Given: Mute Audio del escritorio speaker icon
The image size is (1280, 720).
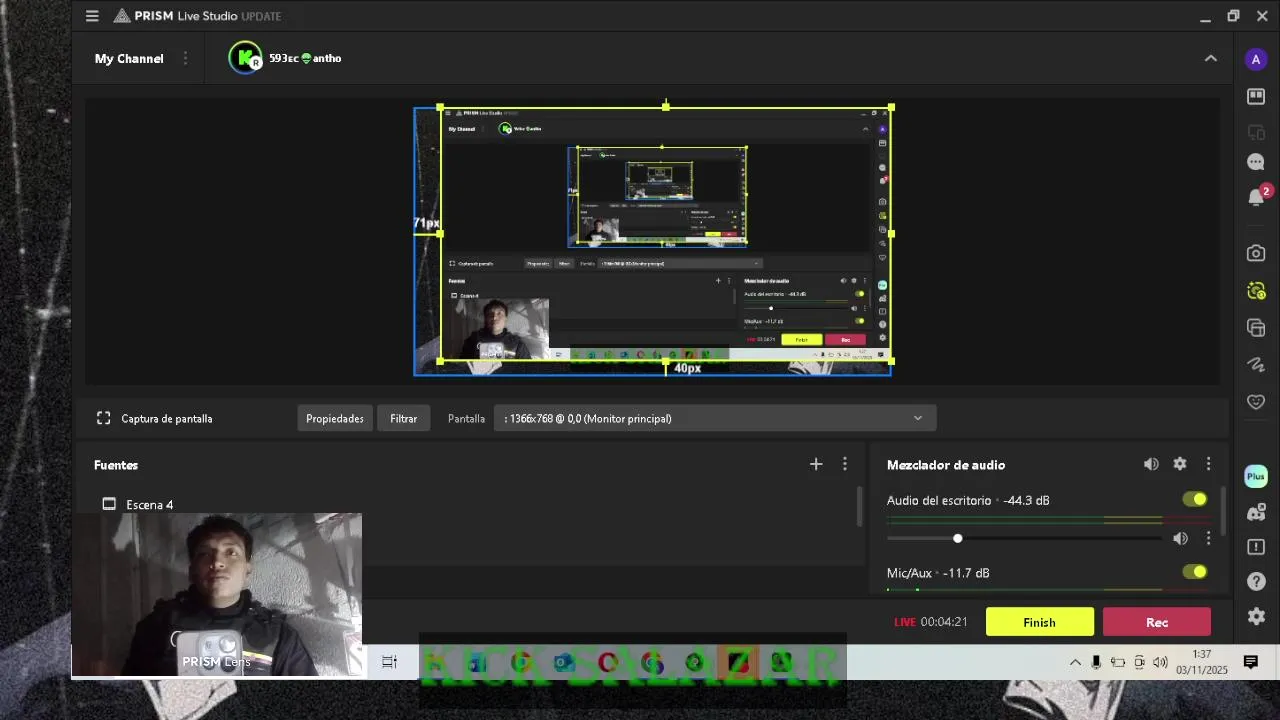Looking at the screenshot, I should point(1180,538).
